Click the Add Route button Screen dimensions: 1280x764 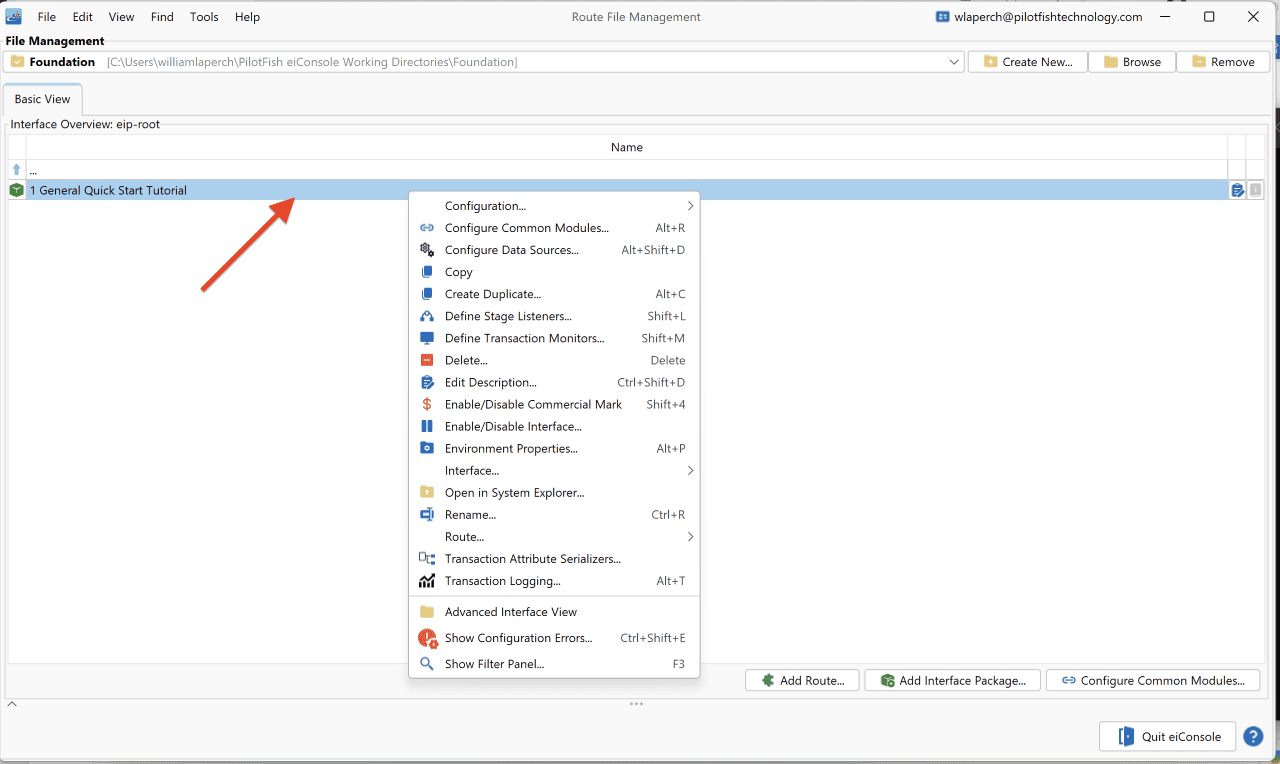802,680
